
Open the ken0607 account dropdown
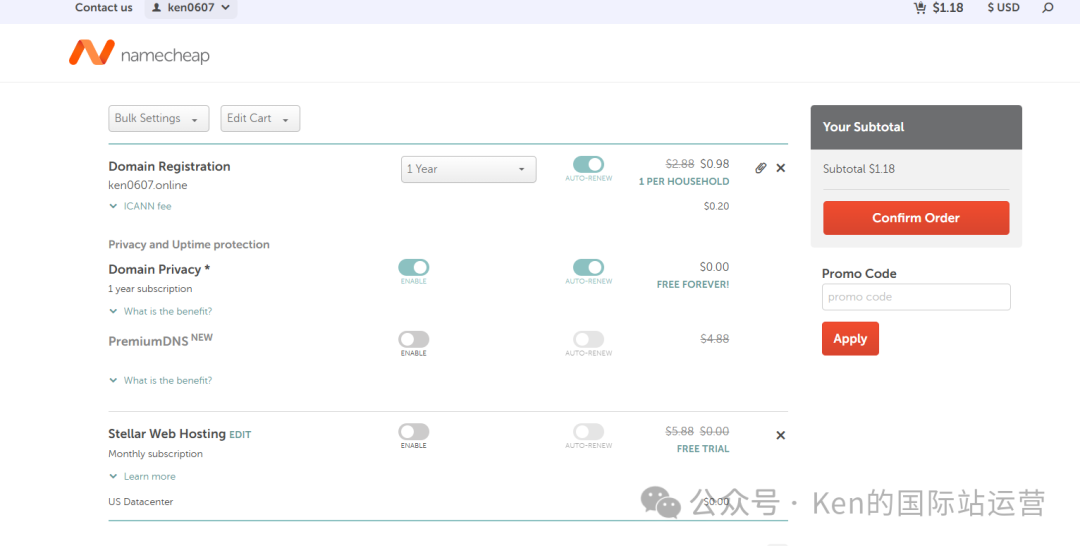[x=191, y=8]
